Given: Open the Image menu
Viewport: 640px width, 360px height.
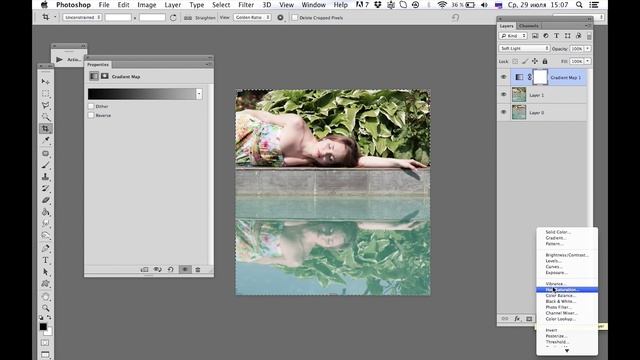Looking at the screenshot, I should 147,5.
